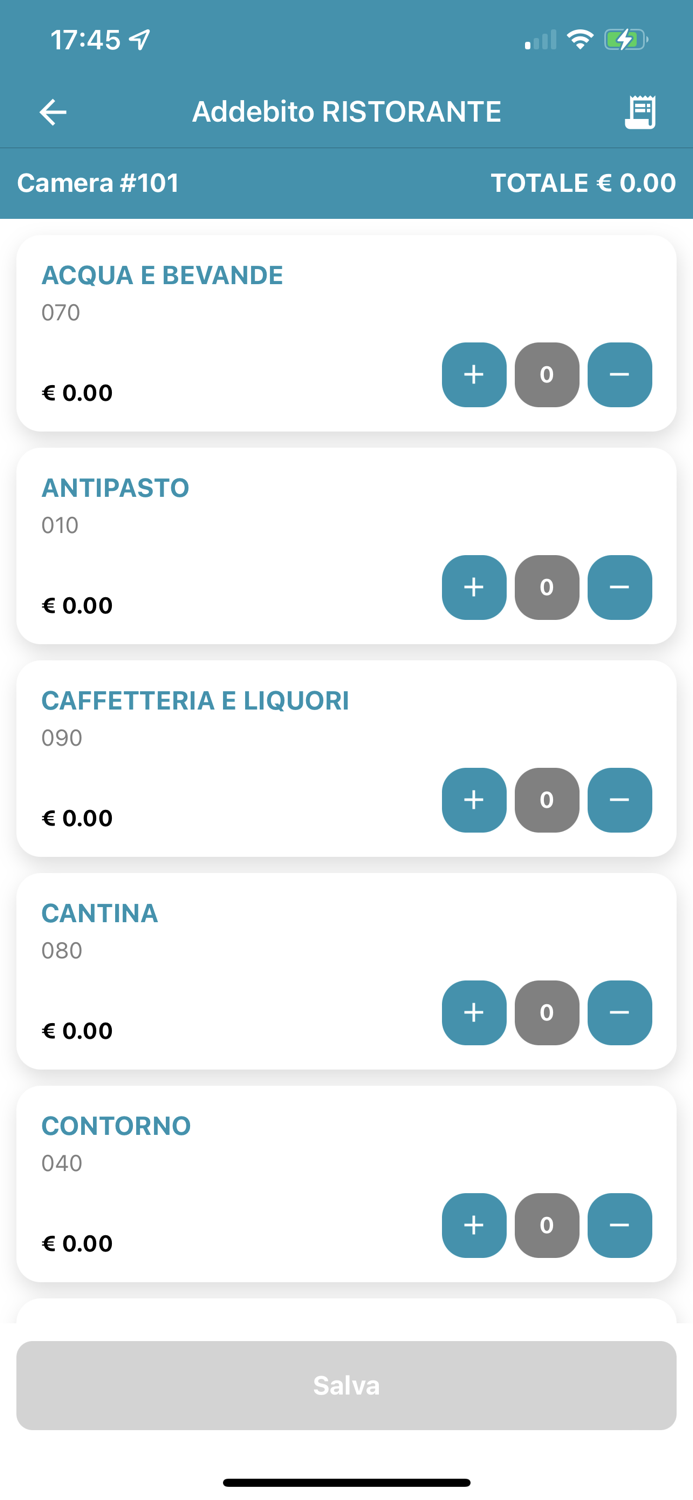Select the ANTIPASTO quantity value
The width and height of the screenshot is (693, 1500).
click(547, 588)
